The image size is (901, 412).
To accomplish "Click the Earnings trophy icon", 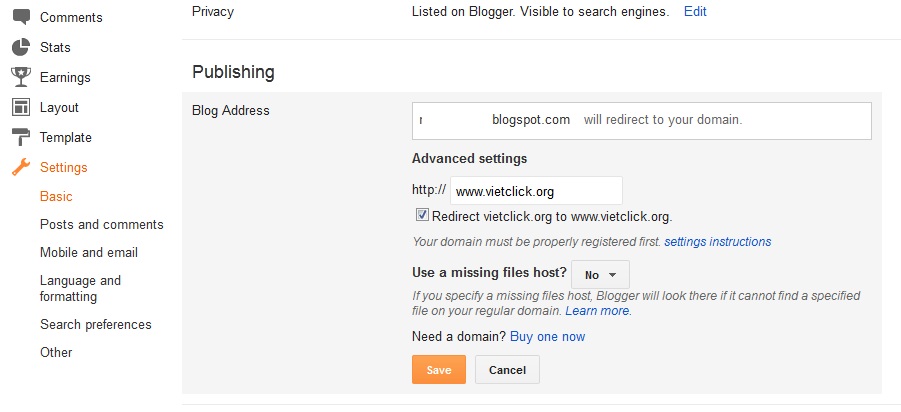I will point(20,77).
